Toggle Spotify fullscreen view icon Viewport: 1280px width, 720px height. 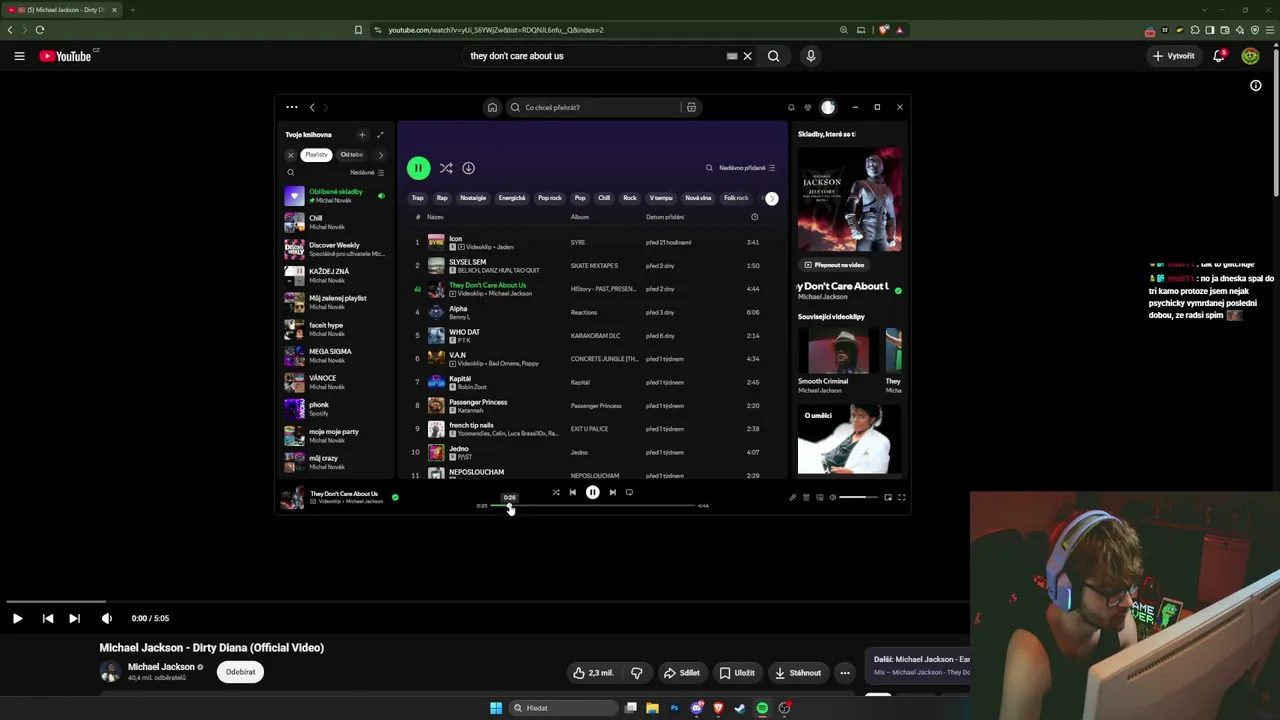click(901, 497)
